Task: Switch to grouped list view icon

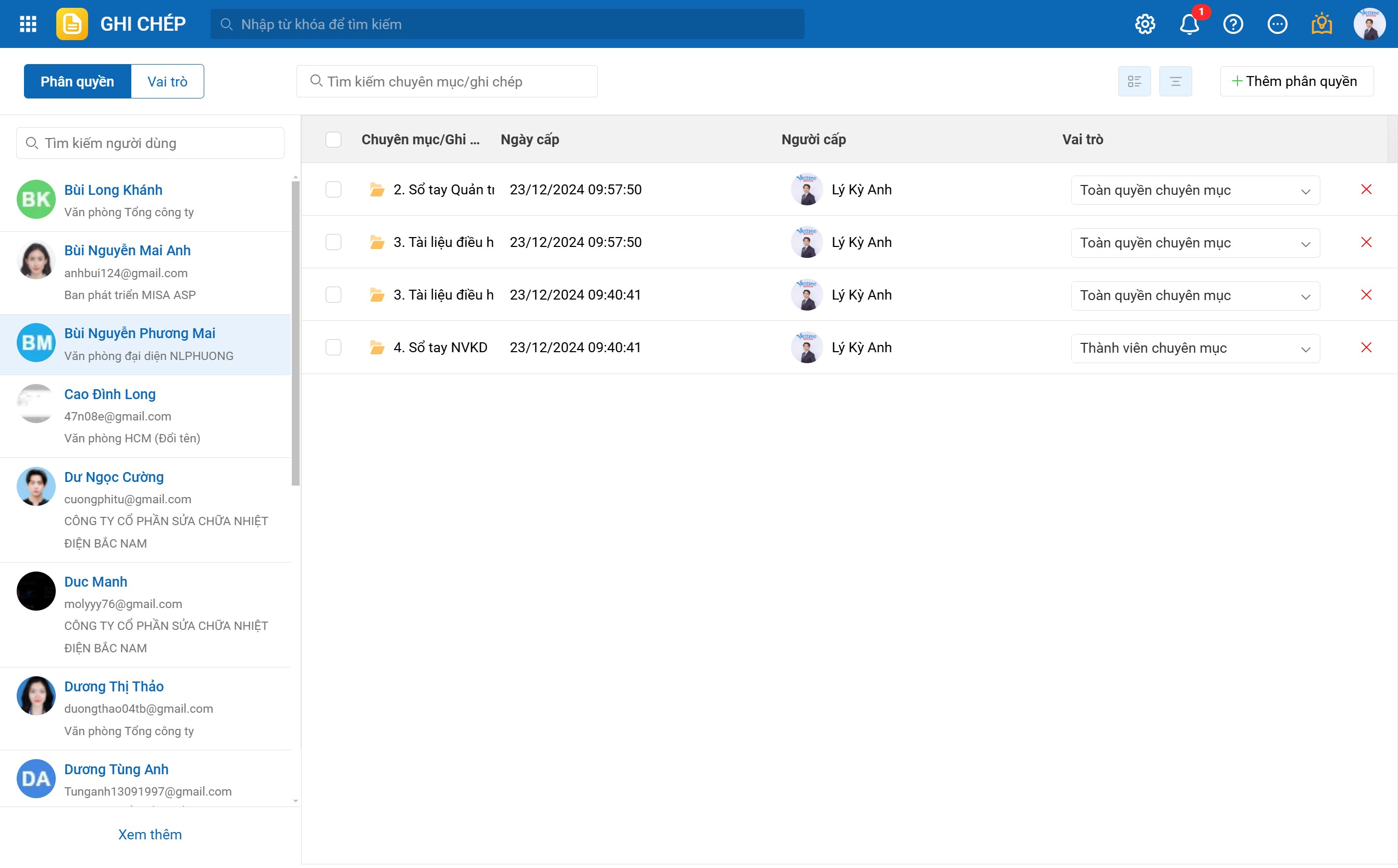Action: click(1134, 81)
